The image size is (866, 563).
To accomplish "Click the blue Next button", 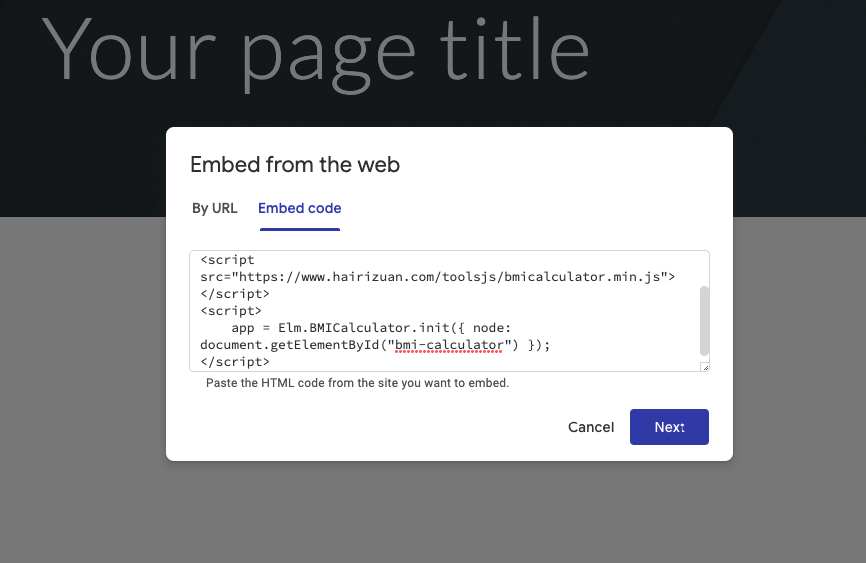I will pyautogui.click(x=669, y=427).
